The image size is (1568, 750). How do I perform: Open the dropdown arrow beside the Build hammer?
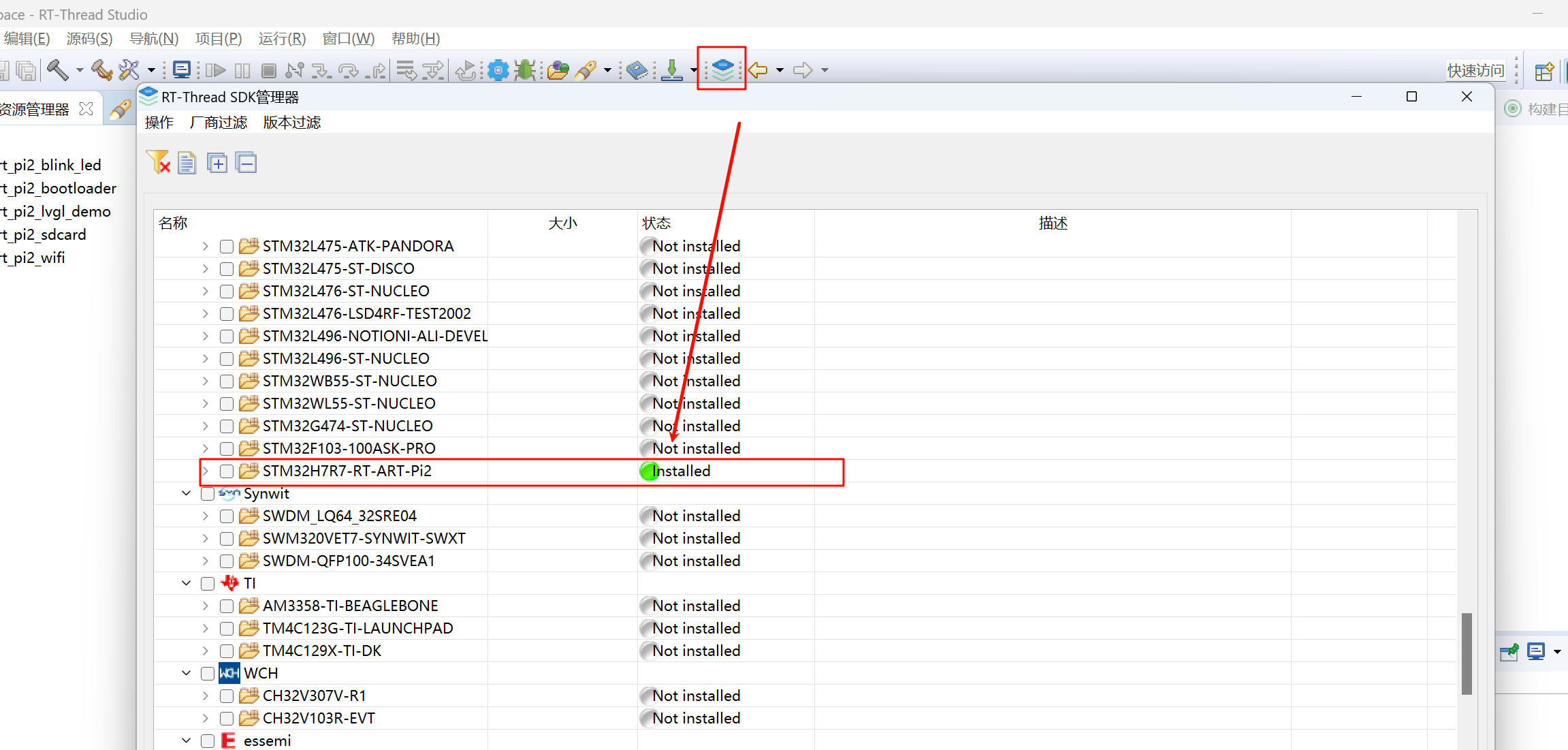80,70
